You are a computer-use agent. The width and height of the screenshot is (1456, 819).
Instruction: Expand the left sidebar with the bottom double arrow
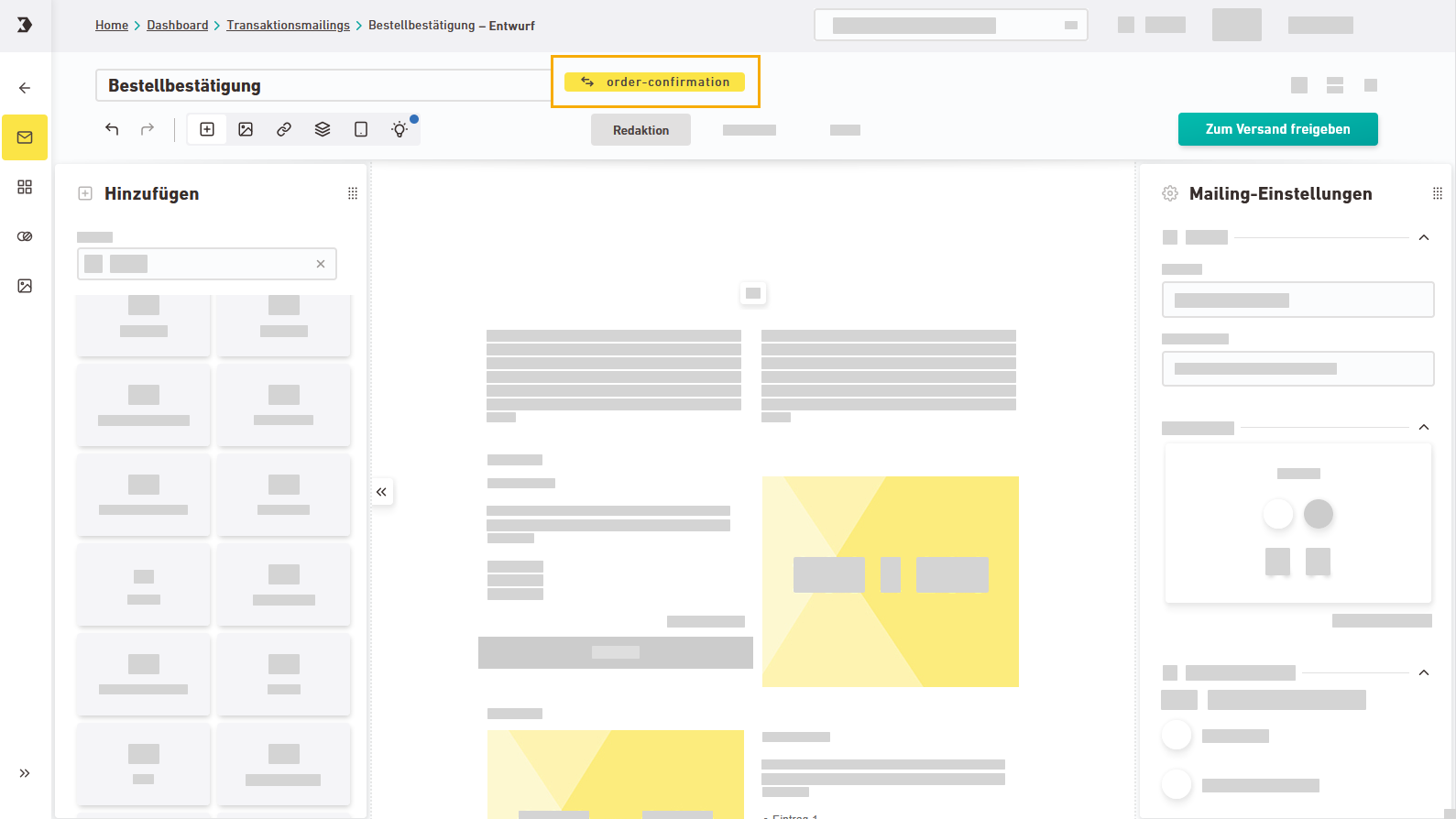[25, 773]
